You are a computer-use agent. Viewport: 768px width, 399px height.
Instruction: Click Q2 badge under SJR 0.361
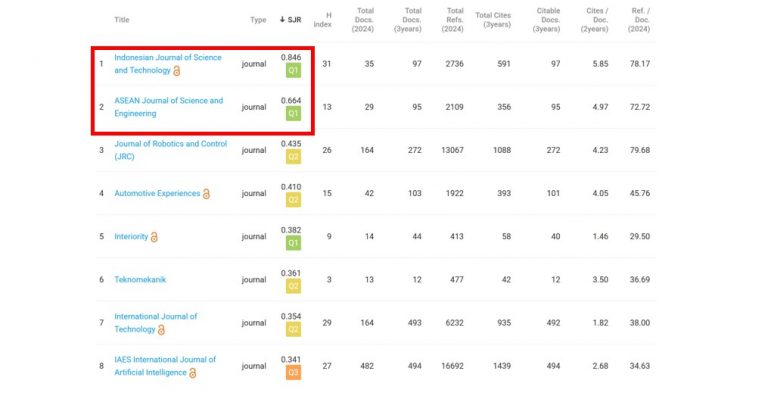pyautogui.click(x=293, y=286)
